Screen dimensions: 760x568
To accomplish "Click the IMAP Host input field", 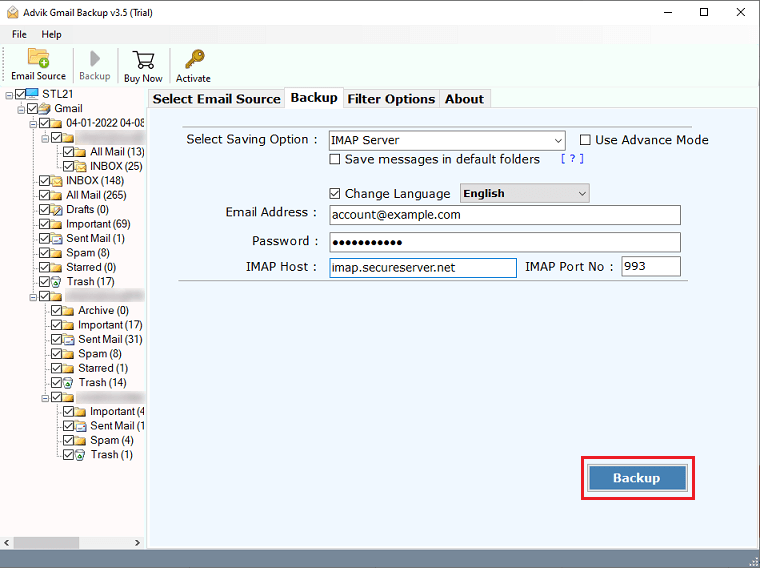I will [423, 268].
